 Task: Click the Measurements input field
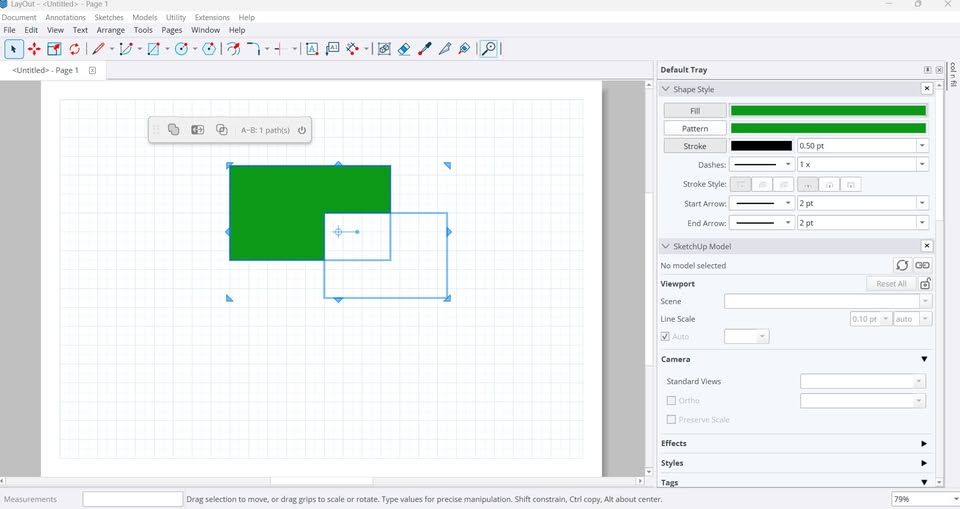[132, 499]
